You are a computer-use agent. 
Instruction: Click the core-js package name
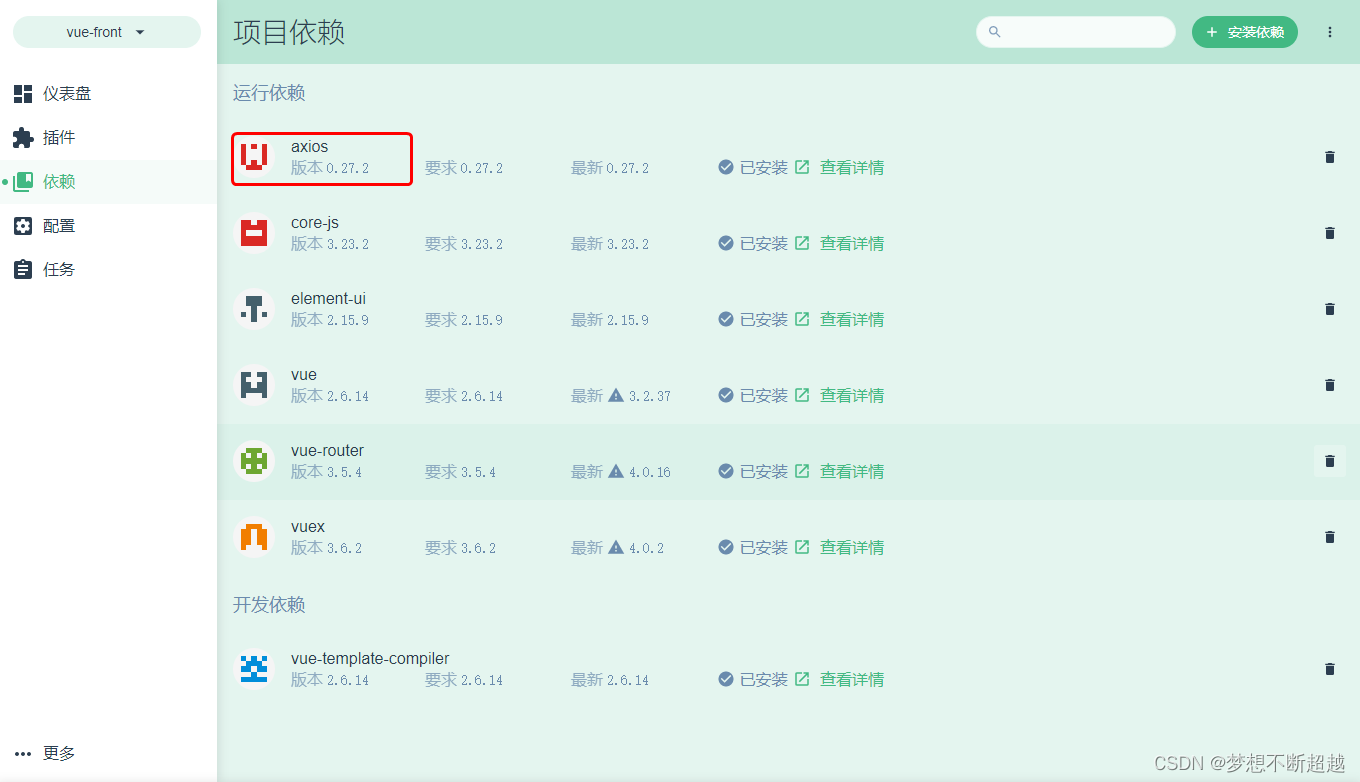(x=315, y=223)
